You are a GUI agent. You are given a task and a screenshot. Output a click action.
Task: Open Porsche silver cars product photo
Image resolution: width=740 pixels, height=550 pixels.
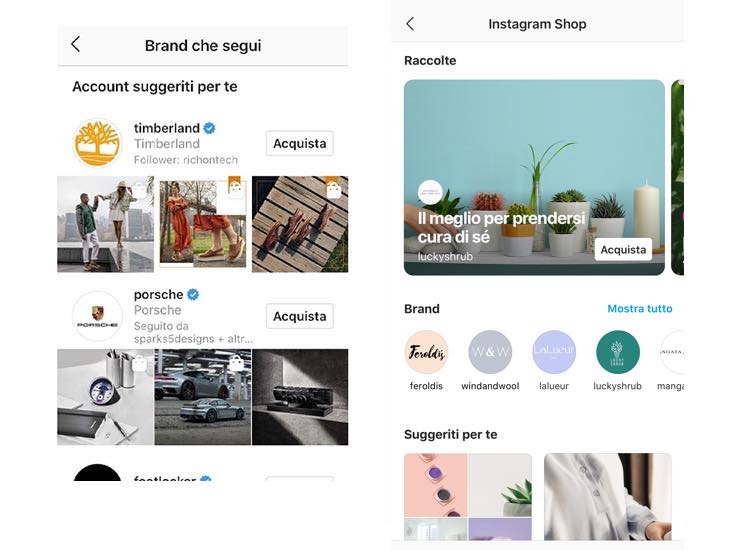point(203,397)
